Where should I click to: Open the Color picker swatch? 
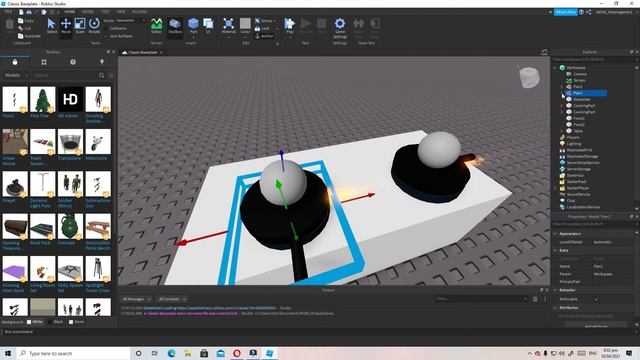[245, 26]
